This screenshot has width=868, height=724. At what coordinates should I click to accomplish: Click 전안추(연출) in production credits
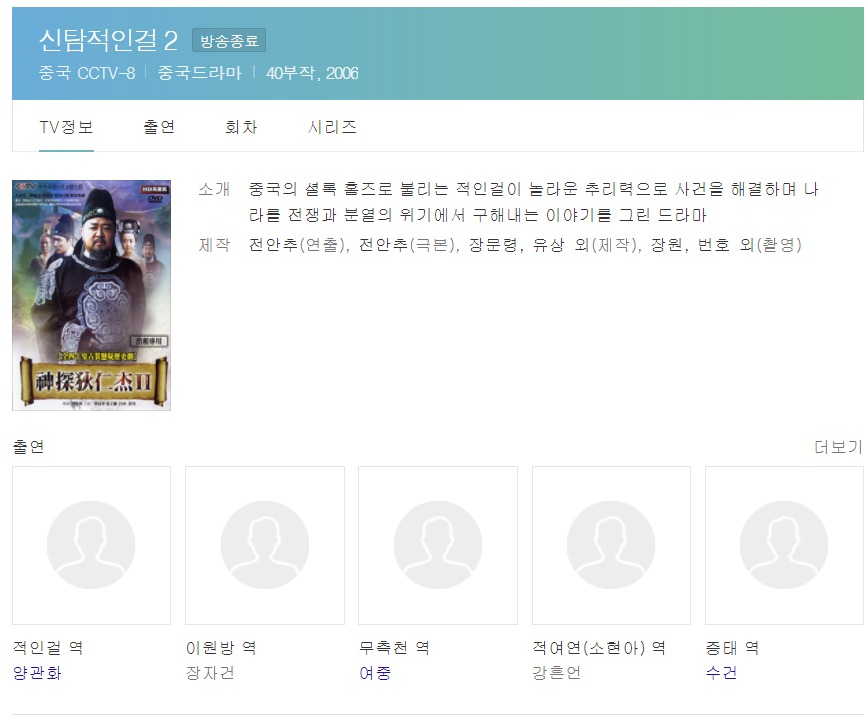299,245
